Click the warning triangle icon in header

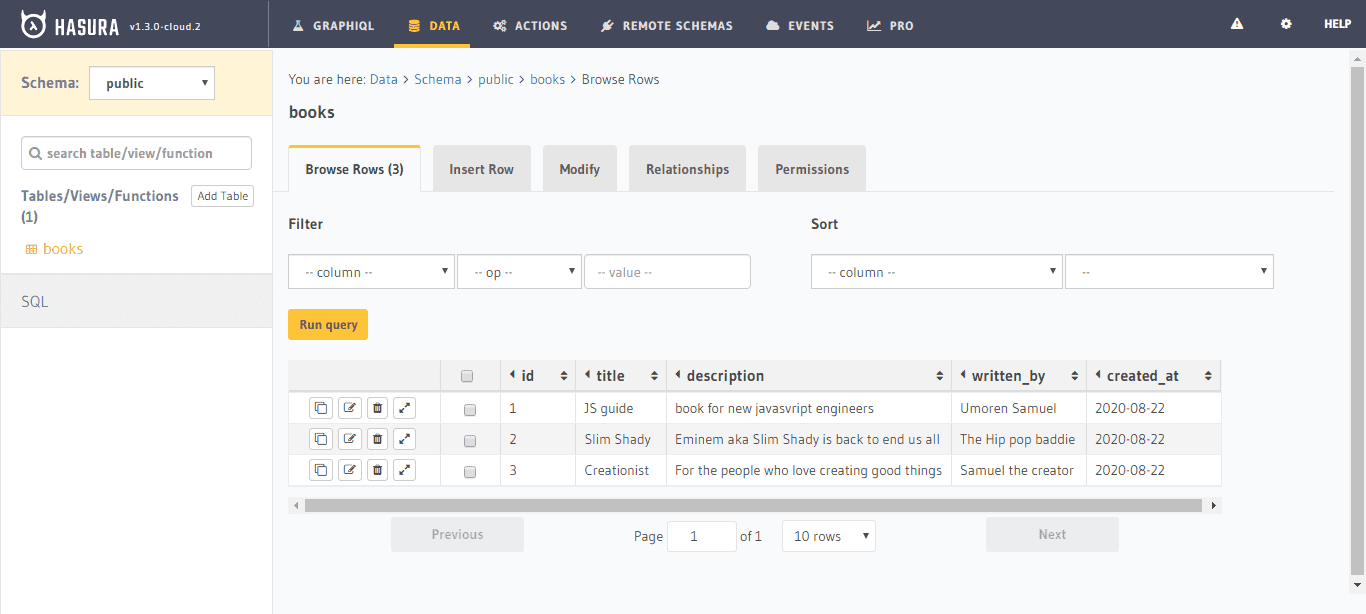(1237, 24)
